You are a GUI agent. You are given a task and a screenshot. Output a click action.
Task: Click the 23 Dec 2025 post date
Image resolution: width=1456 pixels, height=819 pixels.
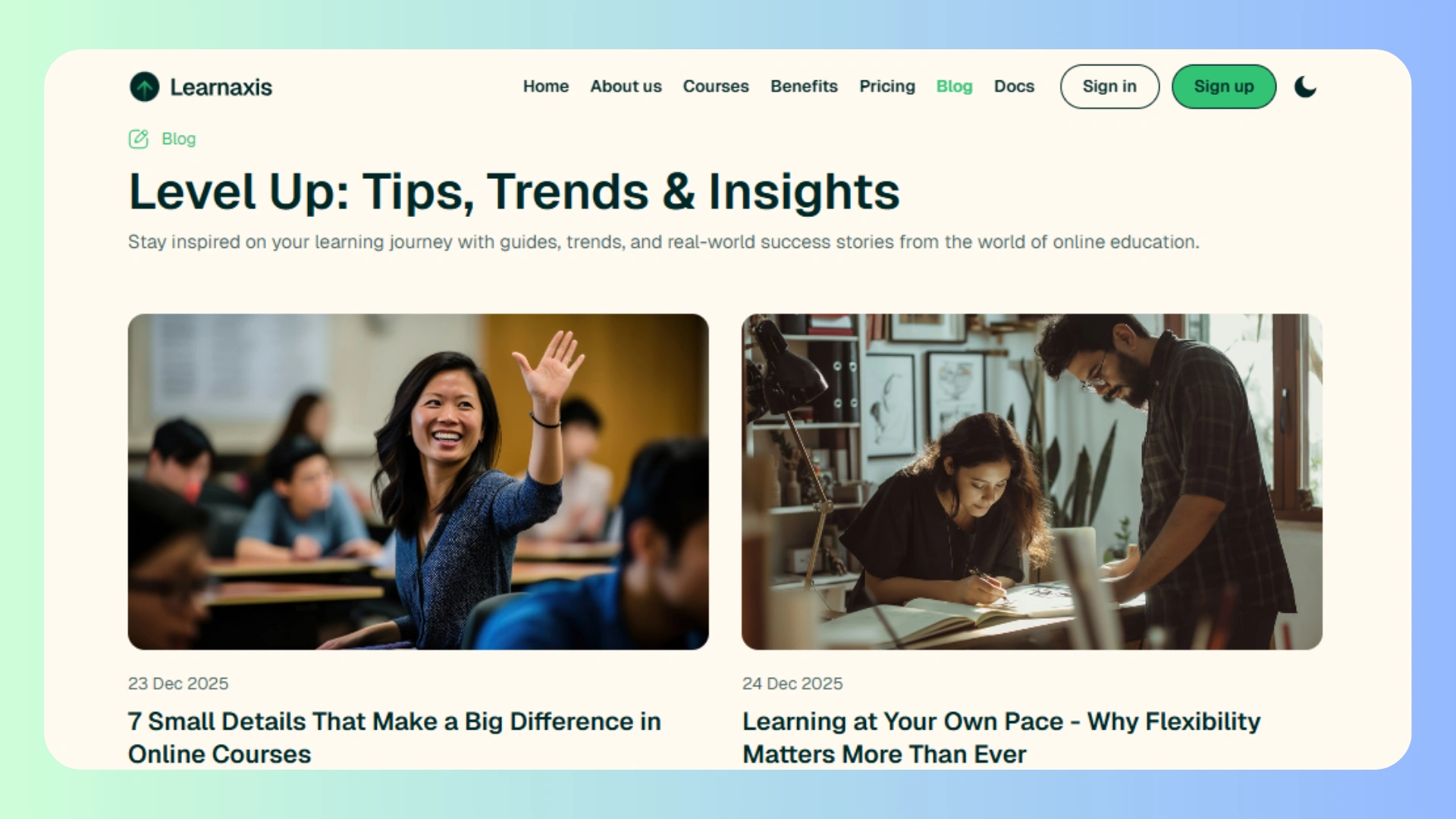point(178,683)
